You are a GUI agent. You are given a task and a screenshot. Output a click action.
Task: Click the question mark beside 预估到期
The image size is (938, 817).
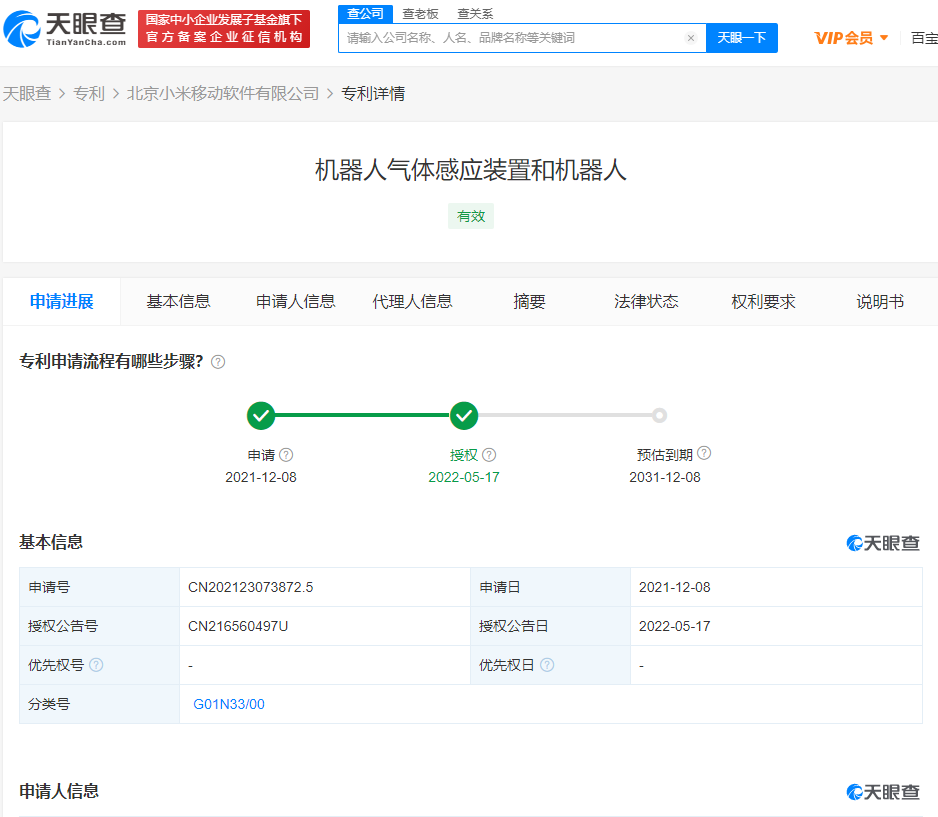[704, 454]
